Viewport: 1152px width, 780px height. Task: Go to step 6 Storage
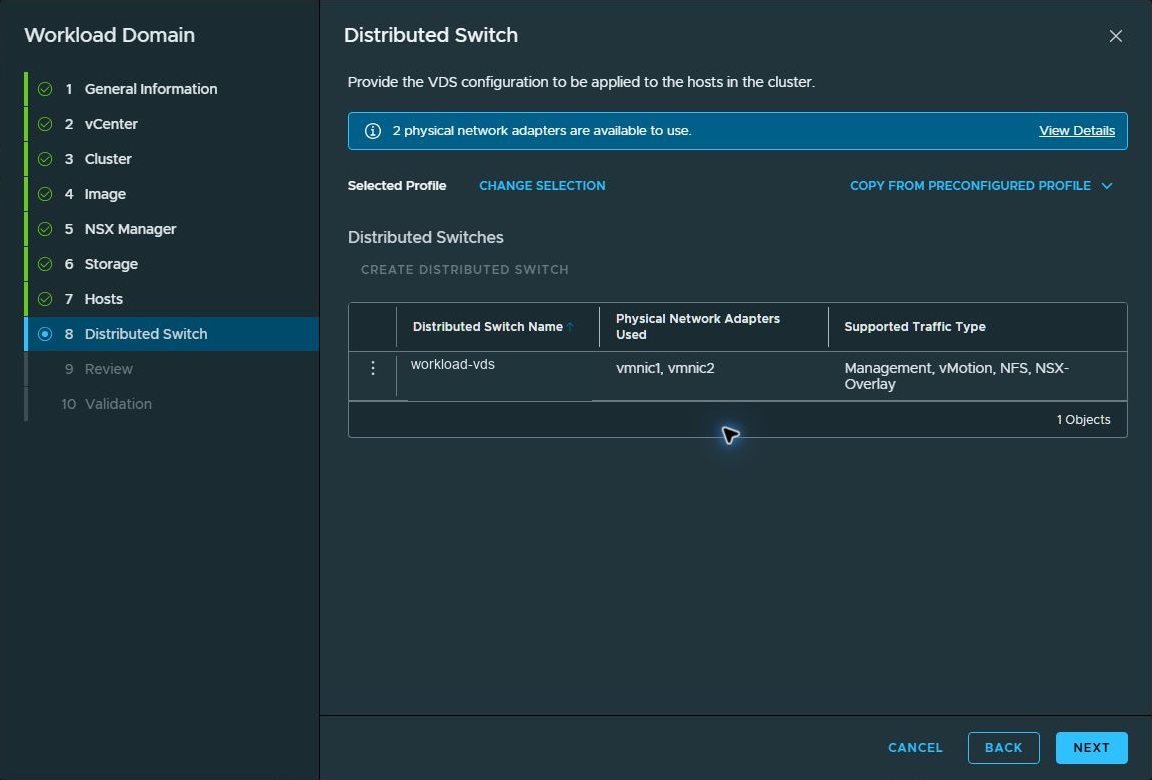(173, 264)
